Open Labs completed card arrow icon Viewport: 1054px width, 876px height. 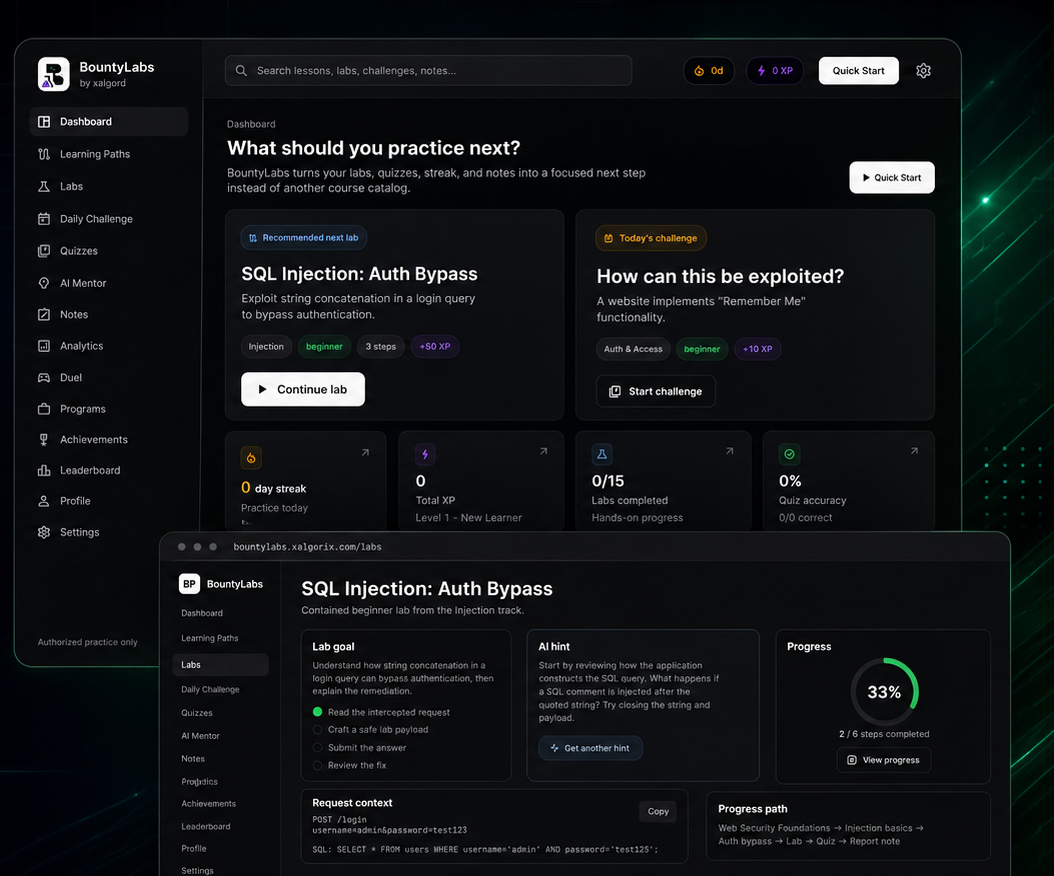[729, 451]
